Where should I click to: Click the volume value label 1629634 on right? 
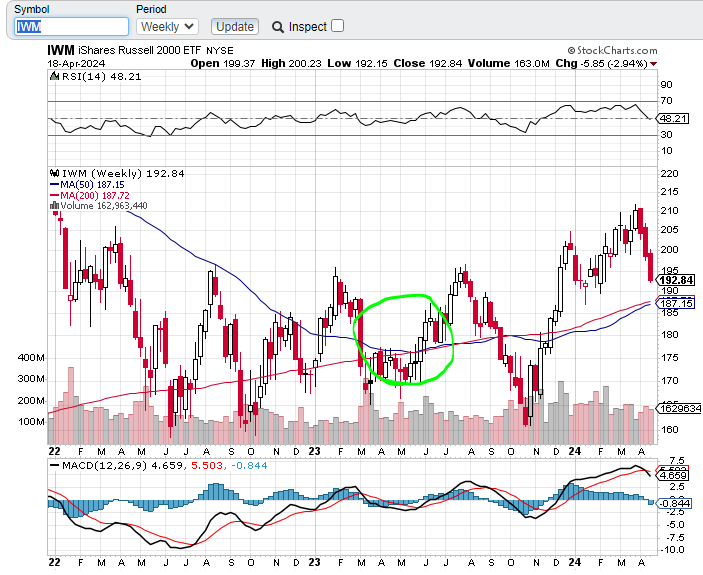[679, 409]
